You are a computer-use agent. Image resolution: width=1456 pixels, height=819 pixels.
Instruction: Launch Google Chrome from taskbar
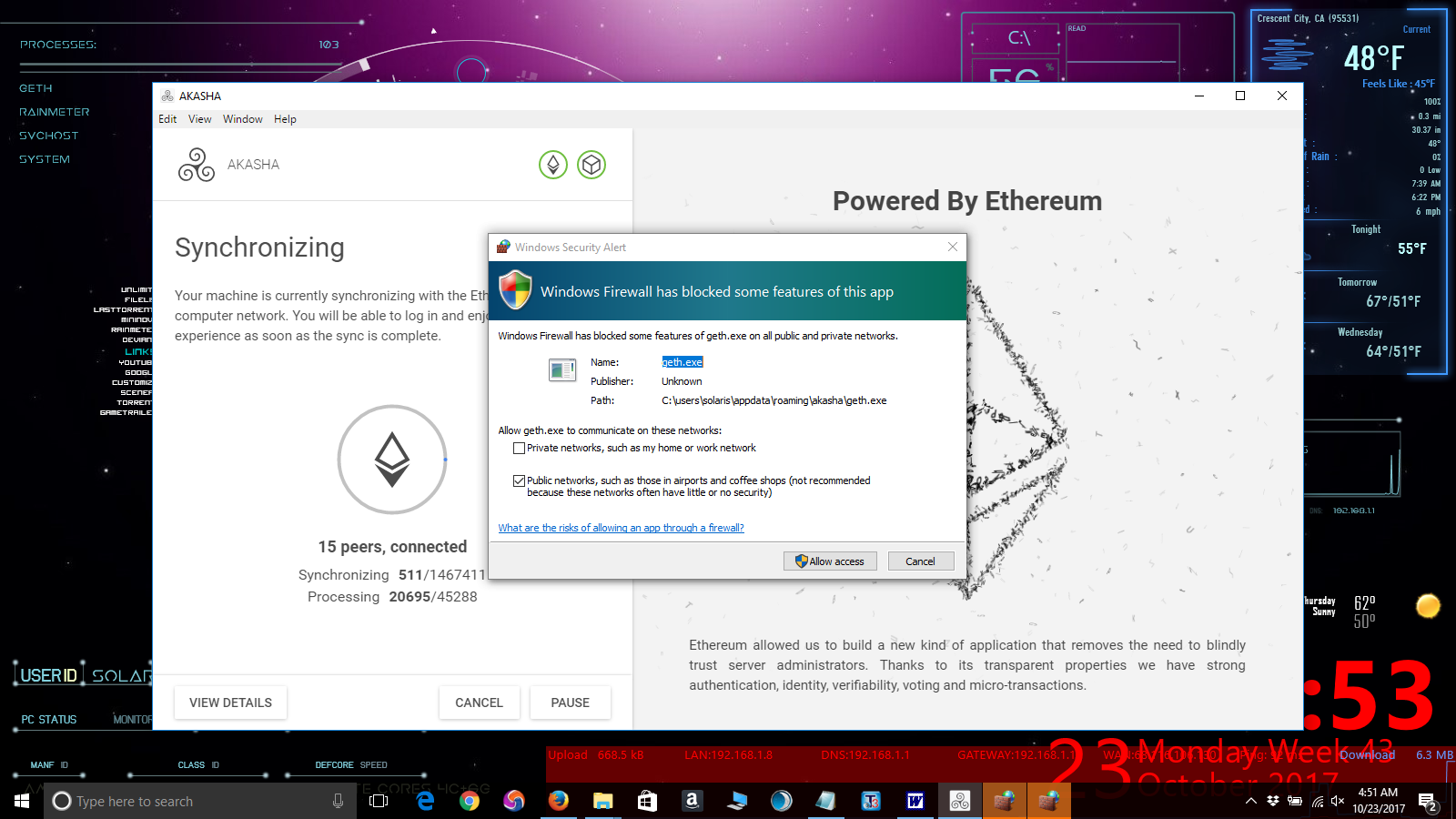[x=470, y=801]
